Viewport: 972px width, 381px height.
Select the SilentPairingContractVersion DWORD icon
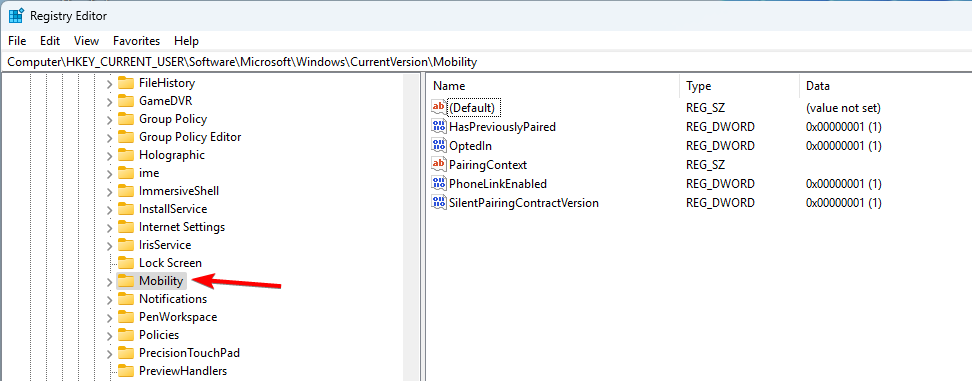pos(439,203)
